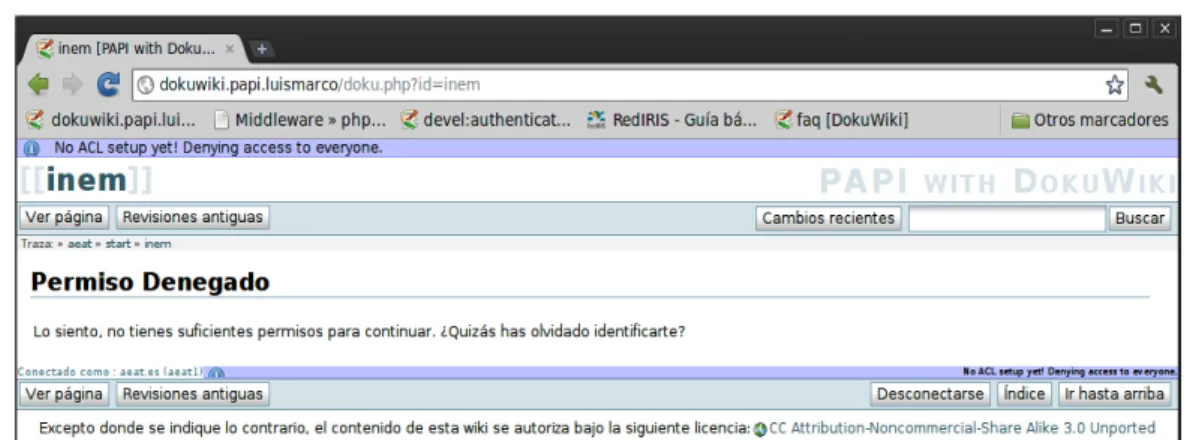The width and height of the screenshot is (1190, 440).
Task: Open inem in breadcrumb trail
Action: tap(158, 244)
